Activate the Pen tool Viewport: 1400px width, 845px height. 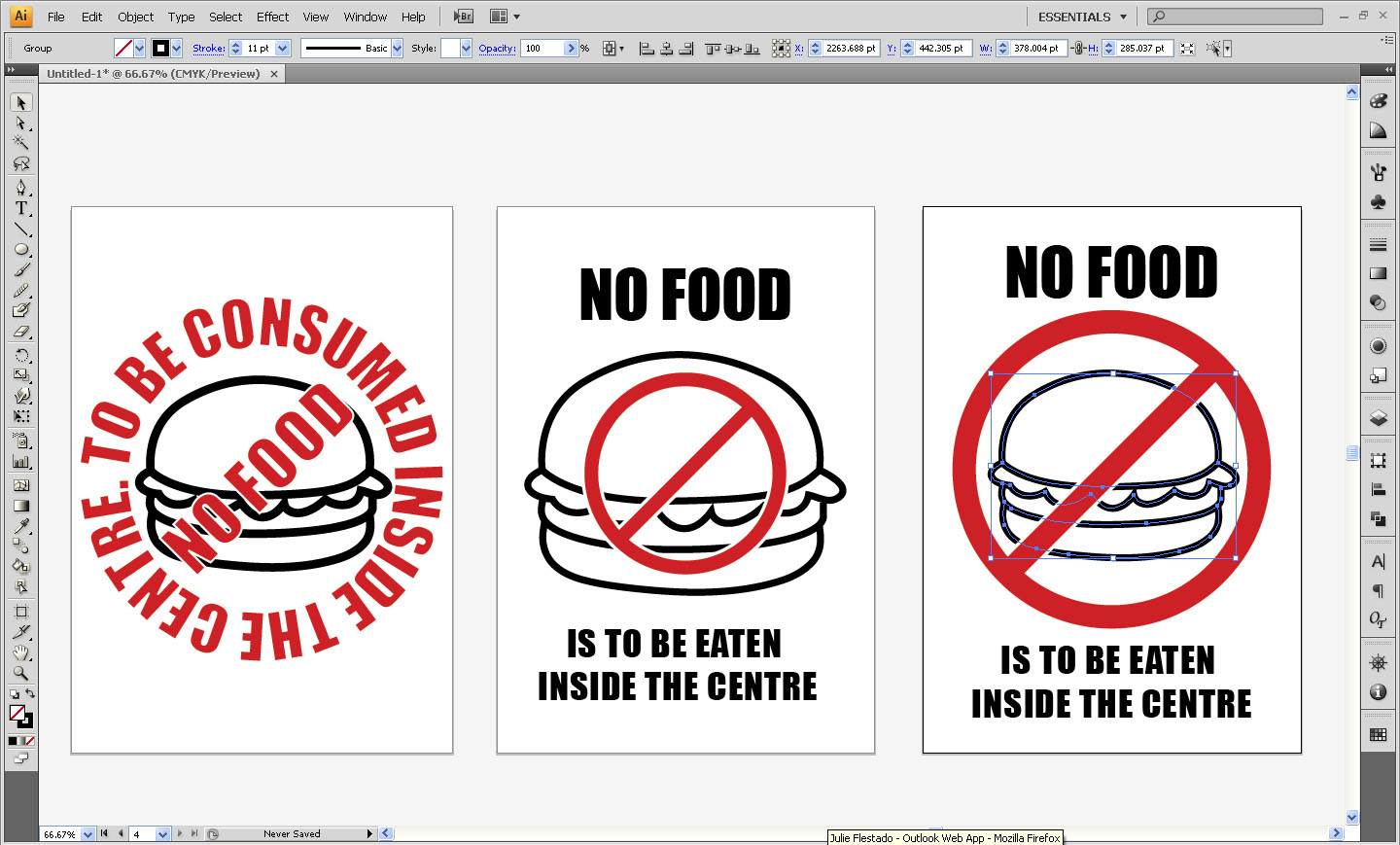(21, 187)
